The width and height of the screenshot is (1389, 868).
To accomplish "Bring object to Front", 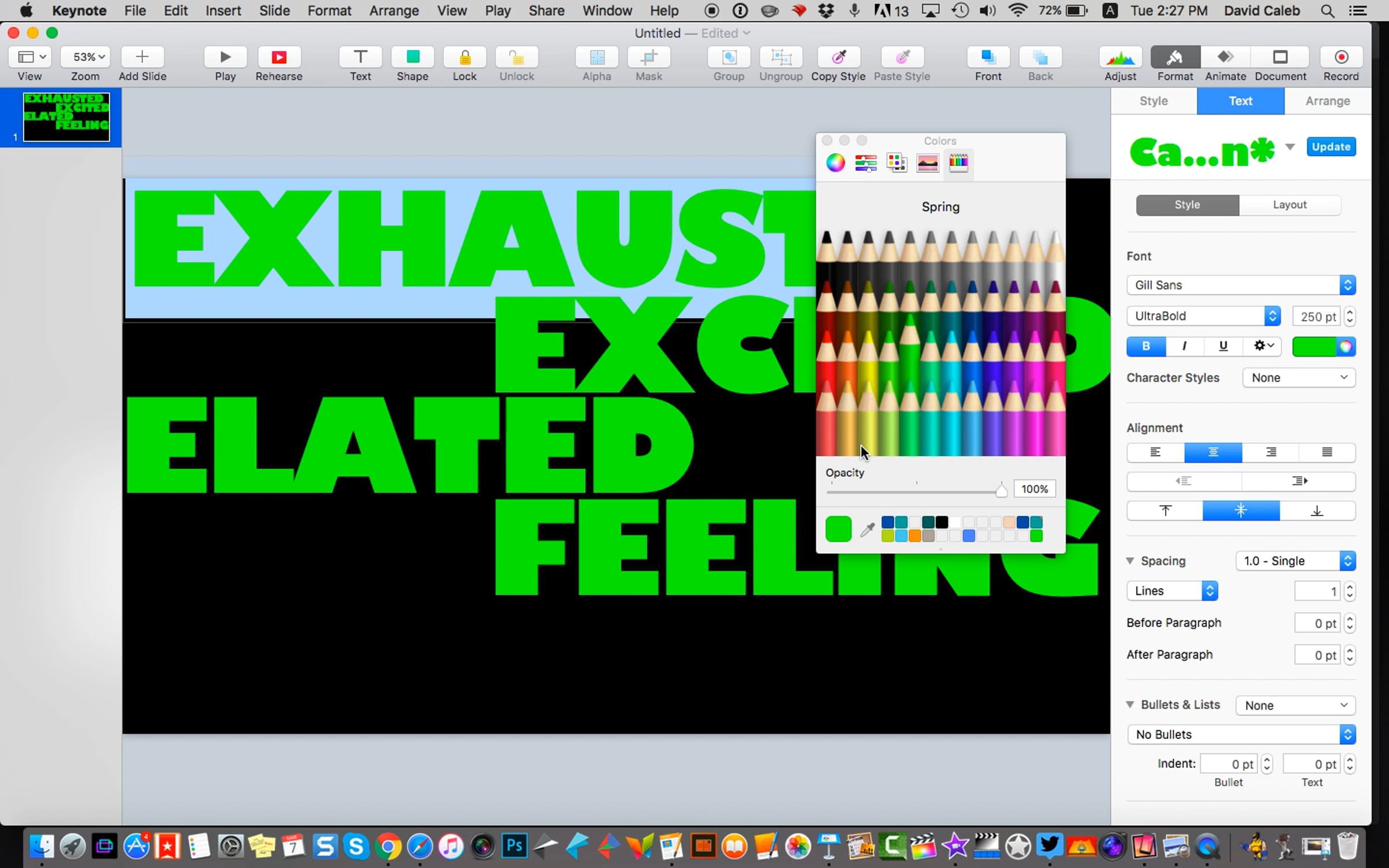I will click(x=987, y=57).
